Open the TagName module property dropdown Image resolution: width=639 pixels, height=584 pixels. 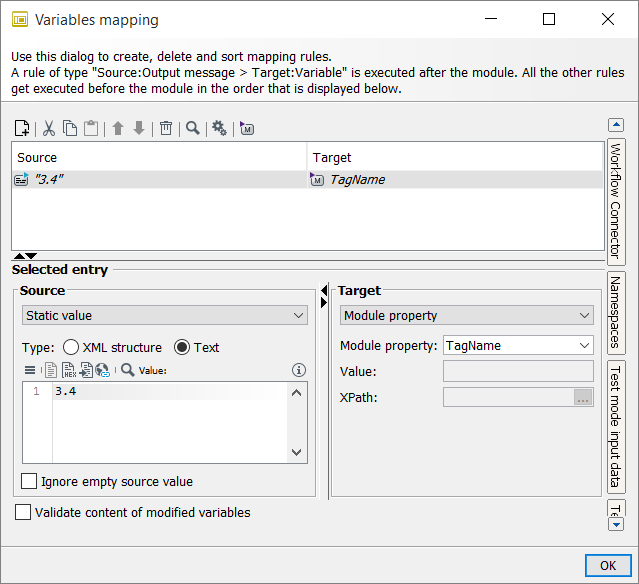point(518,345)
